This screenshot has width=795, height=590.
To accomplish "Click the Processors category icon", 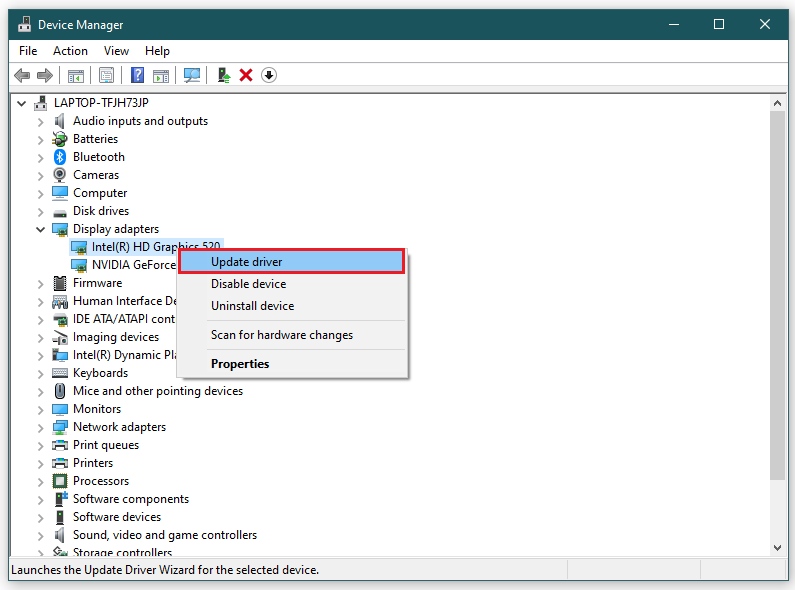I will (x=60, y=481).
